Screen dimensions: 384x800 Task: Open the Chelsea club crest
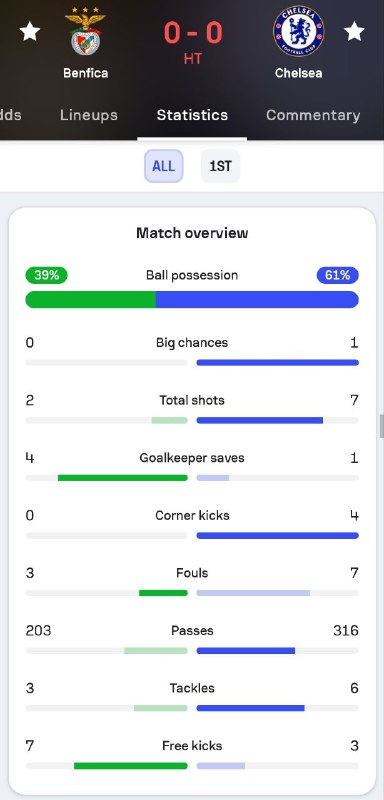[x=298, y=31]
